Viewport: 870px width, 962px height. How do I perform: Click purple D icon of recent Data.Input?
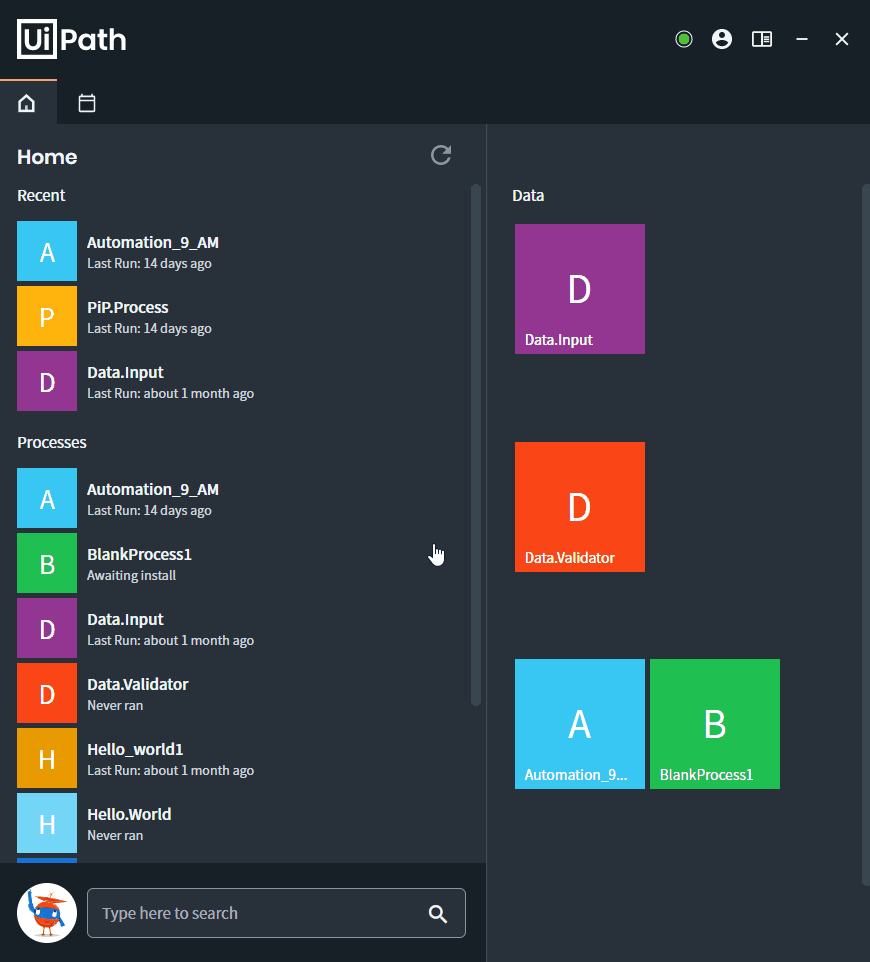click(47, 382)
